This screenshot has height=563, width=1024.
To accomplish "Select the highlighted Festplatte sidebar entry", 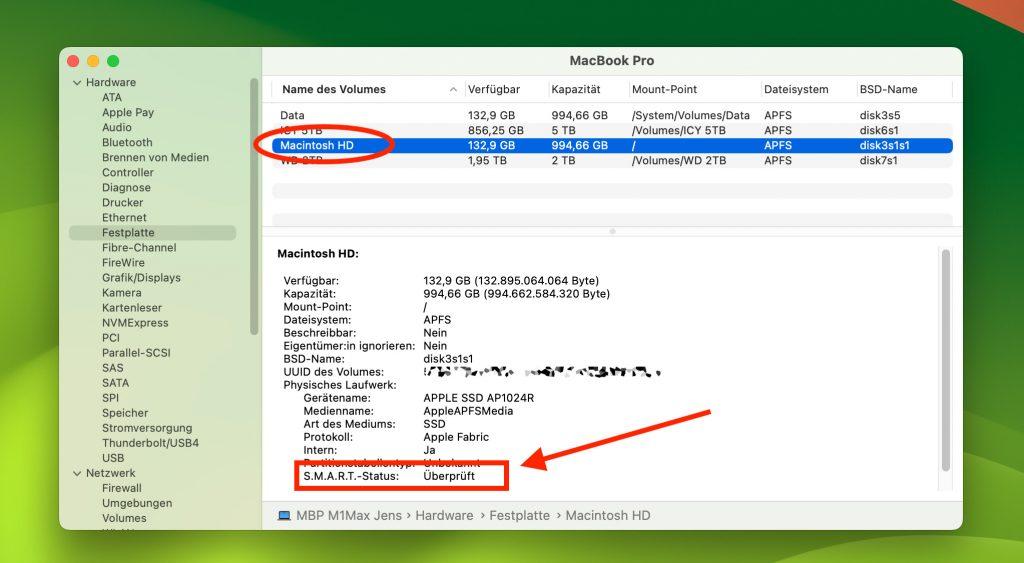I will coord(153,233).
